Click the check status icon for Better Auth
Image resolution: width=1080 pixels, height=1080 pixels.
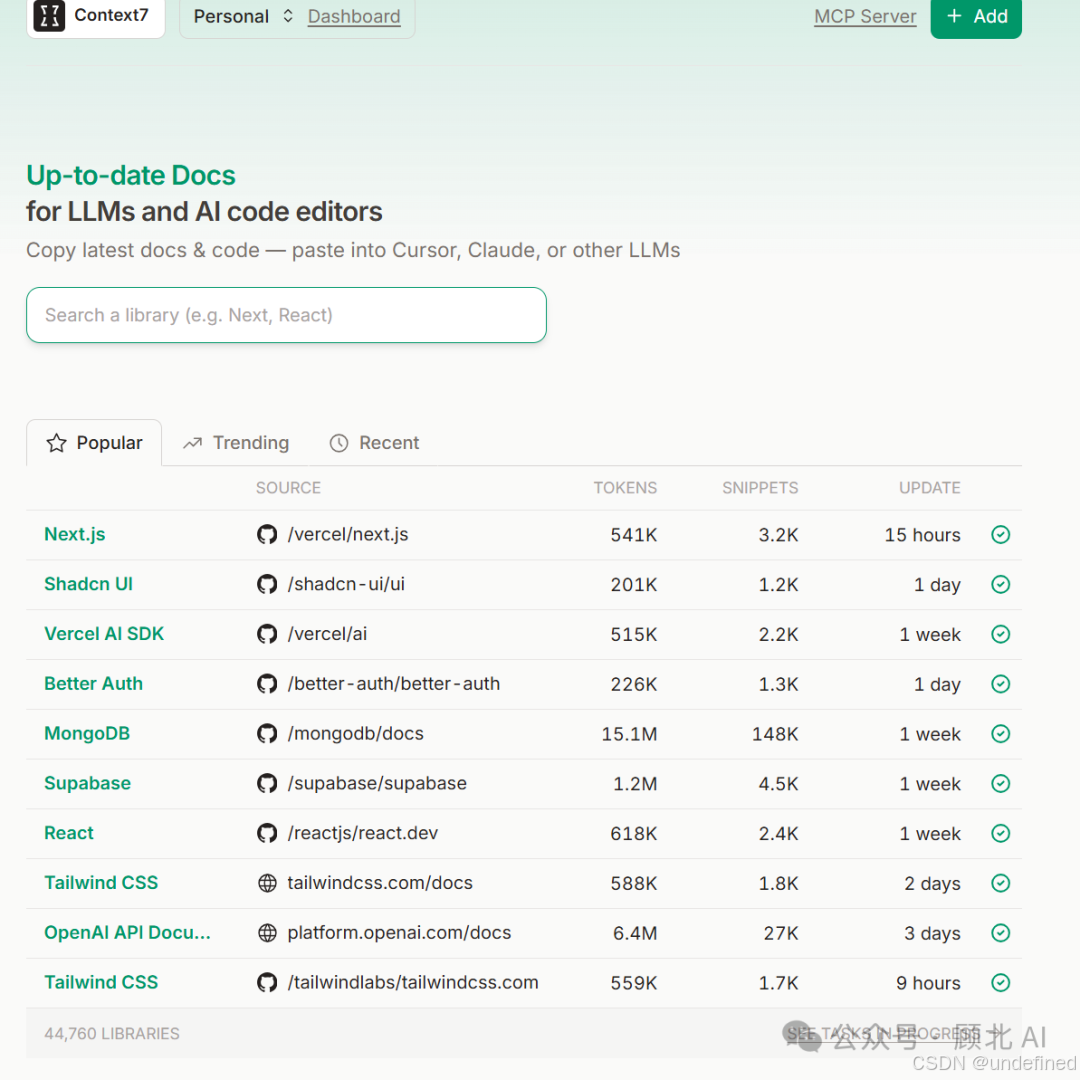click(x=1000, y=684)
